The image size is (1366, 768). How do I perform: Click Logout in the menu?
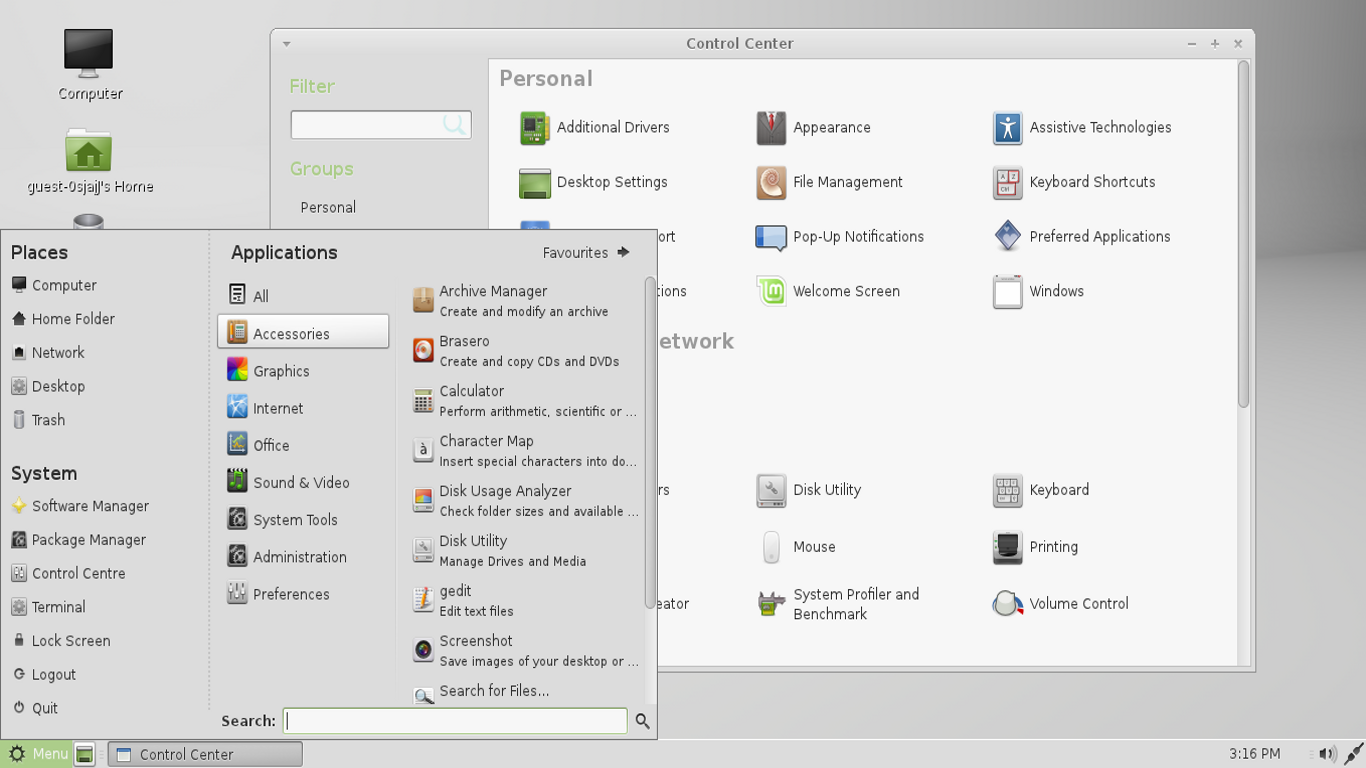(x=43, y=675)
